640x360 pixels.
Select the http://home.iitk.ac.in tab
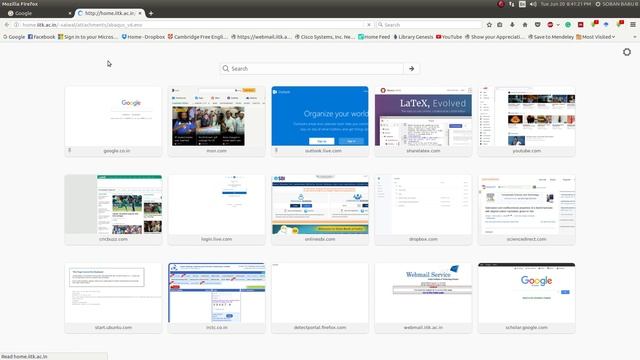tap(109, 13)
